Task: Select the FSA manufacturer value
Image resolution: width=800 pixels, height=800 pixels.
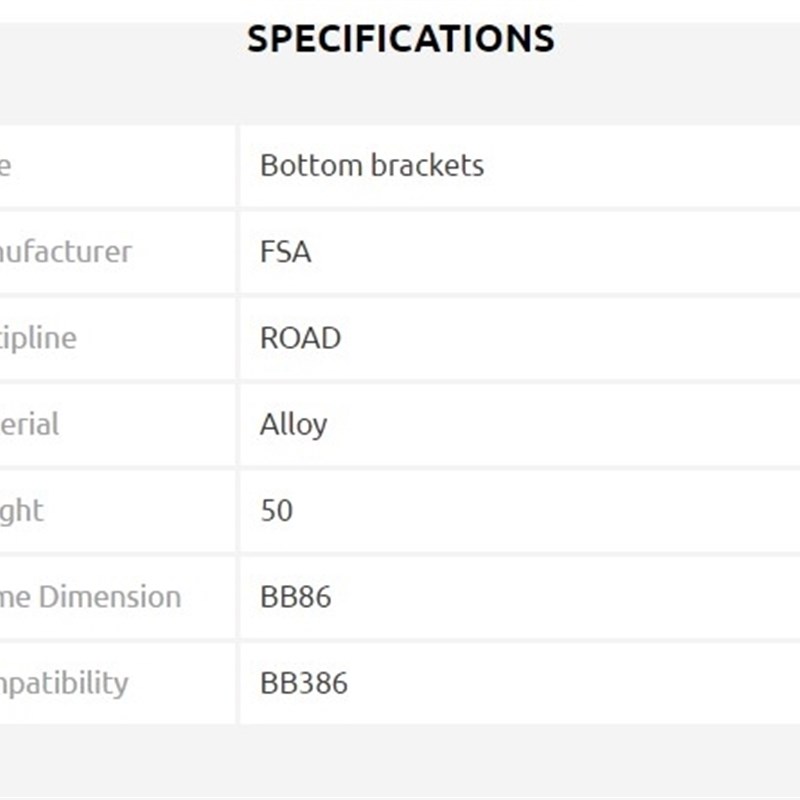Action: pos(285,251)
